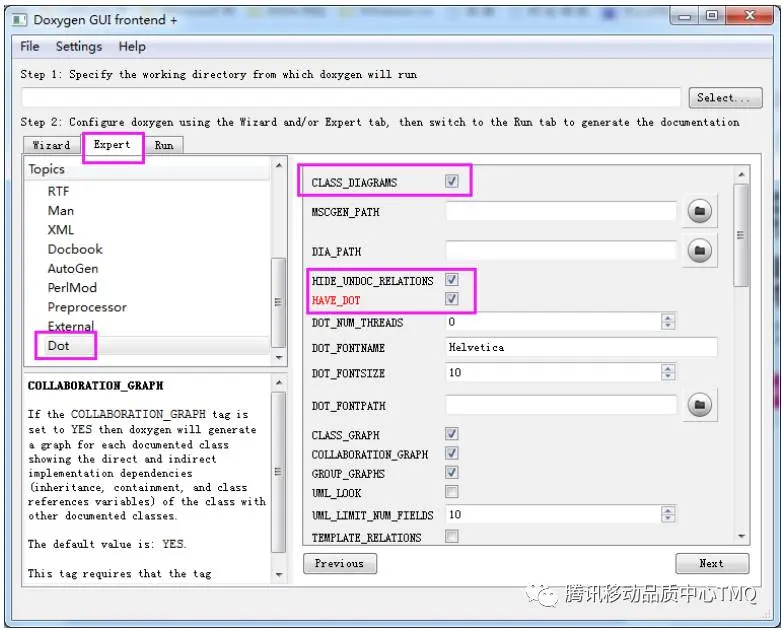This screenshot has height=630, width=782.
Task: Select the Preprocessor topic
Action: click(x=87, y=307)
